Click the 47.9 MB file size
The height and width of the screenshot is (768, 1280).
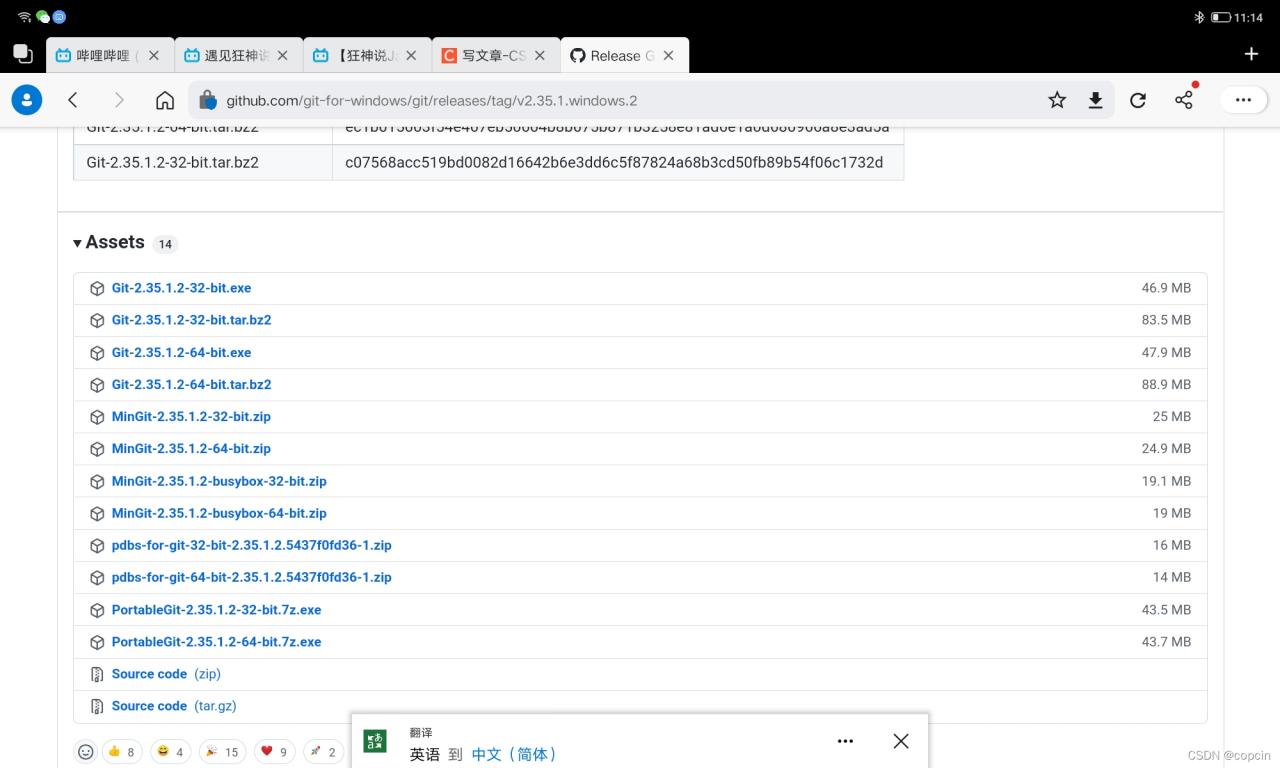pos(1166,353)
